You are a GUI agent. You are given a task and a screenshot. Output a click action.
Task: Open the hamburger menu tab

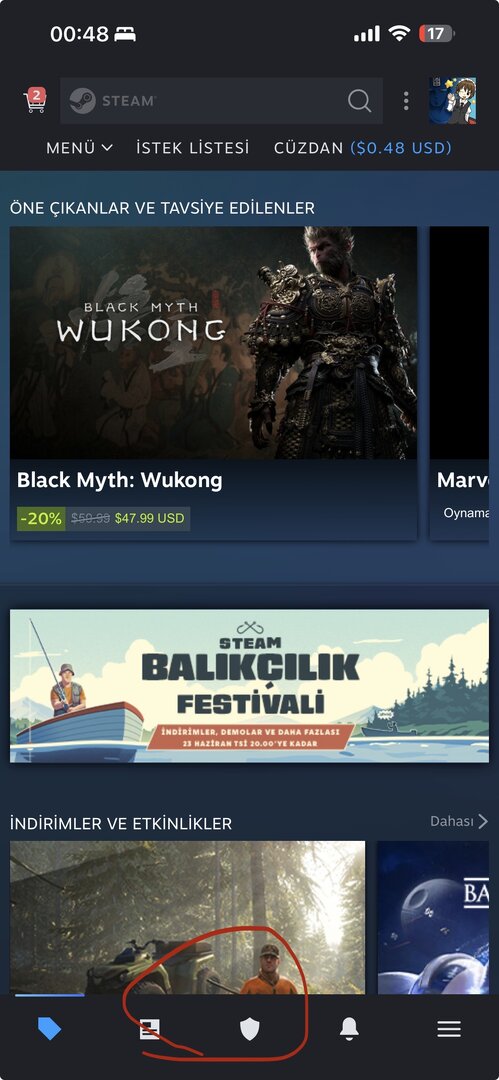pyautogui.click(x=449, y=1030)
